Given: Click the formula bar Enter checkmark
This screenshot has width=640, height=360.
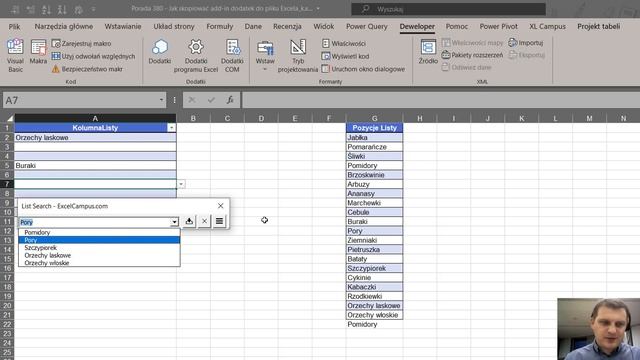Looking at the screenshot, I should [x=211, y=100].
